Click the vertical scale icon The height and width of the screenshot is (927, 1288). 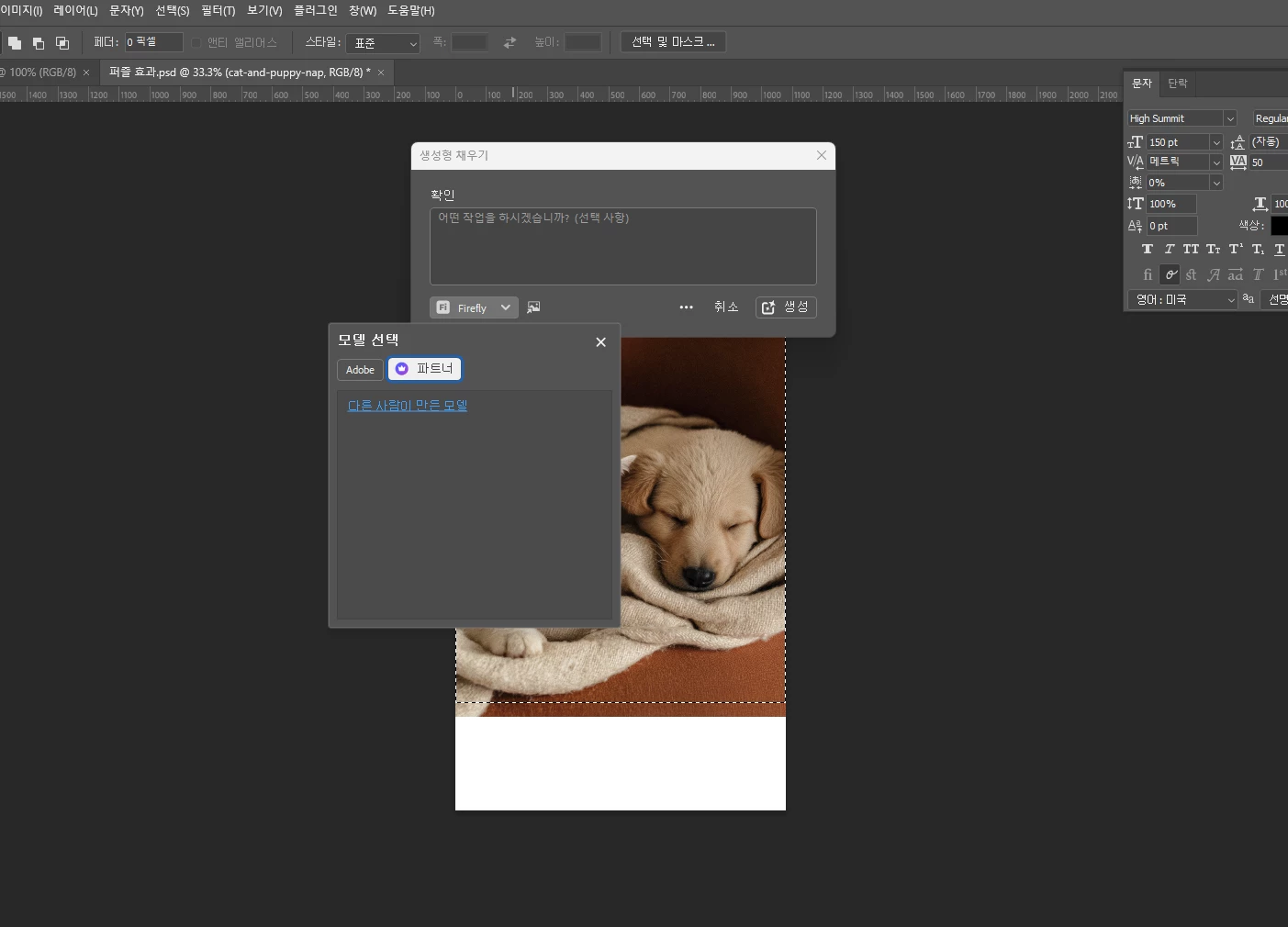(x=1136, y=204)
